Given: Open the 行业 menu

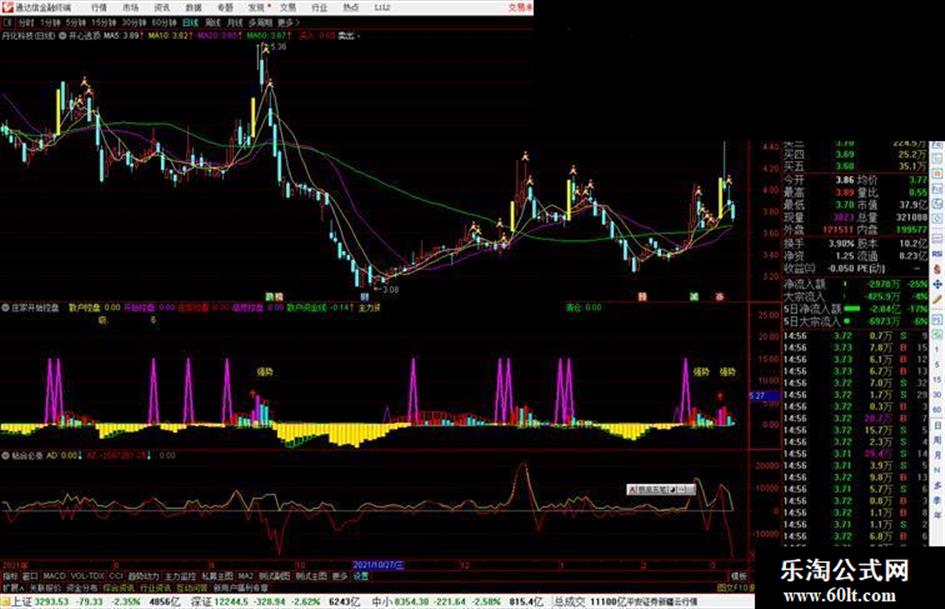Looking at the screenshot, I should pos(319,7).
